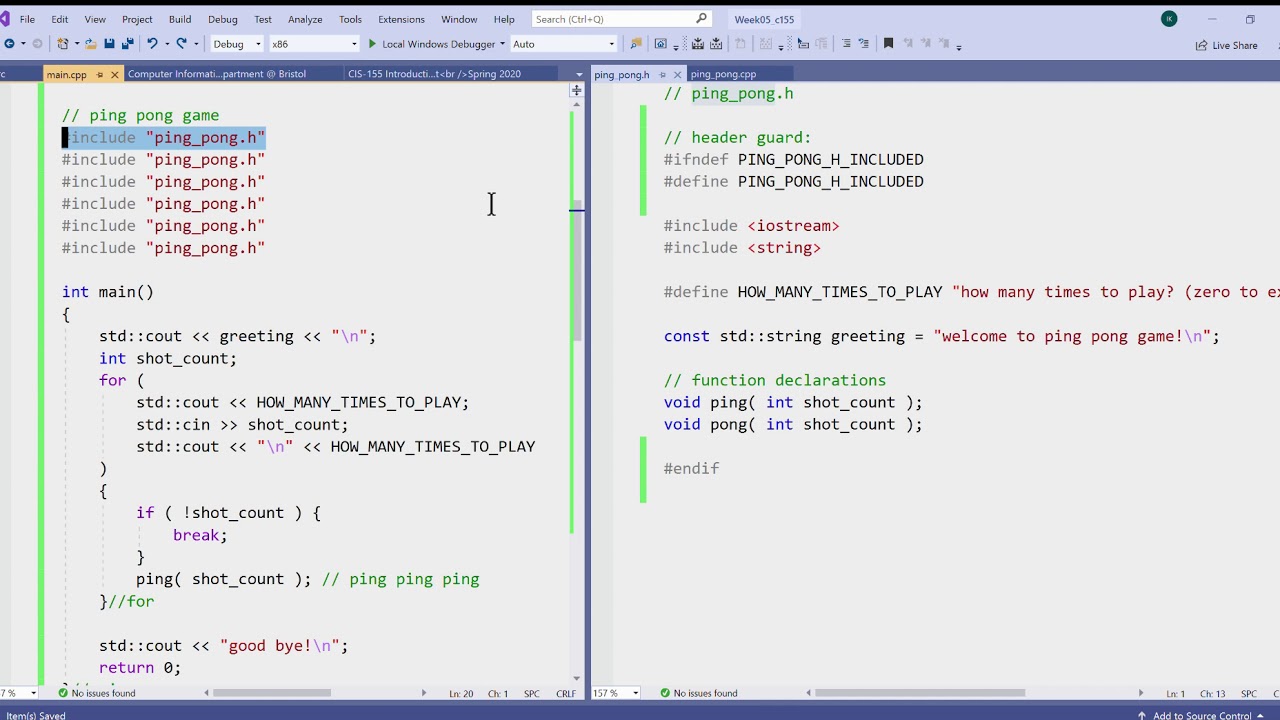Click No issues found in left pane
Screen dimensions: 1280x720
(x=96, y=693)
